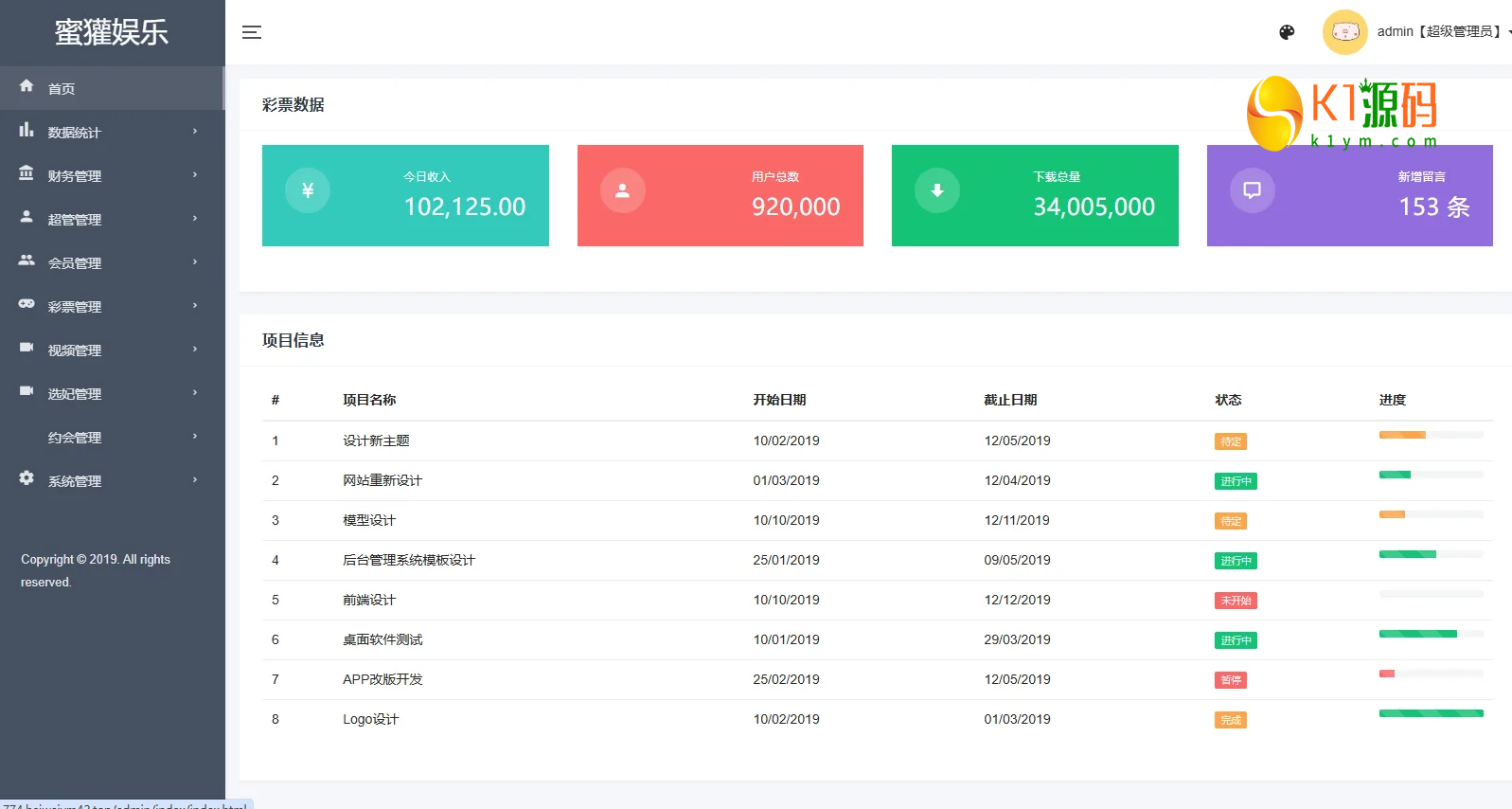
Task: Open the admin【超级管理员】account dropdown
Action: (1443, 32)
